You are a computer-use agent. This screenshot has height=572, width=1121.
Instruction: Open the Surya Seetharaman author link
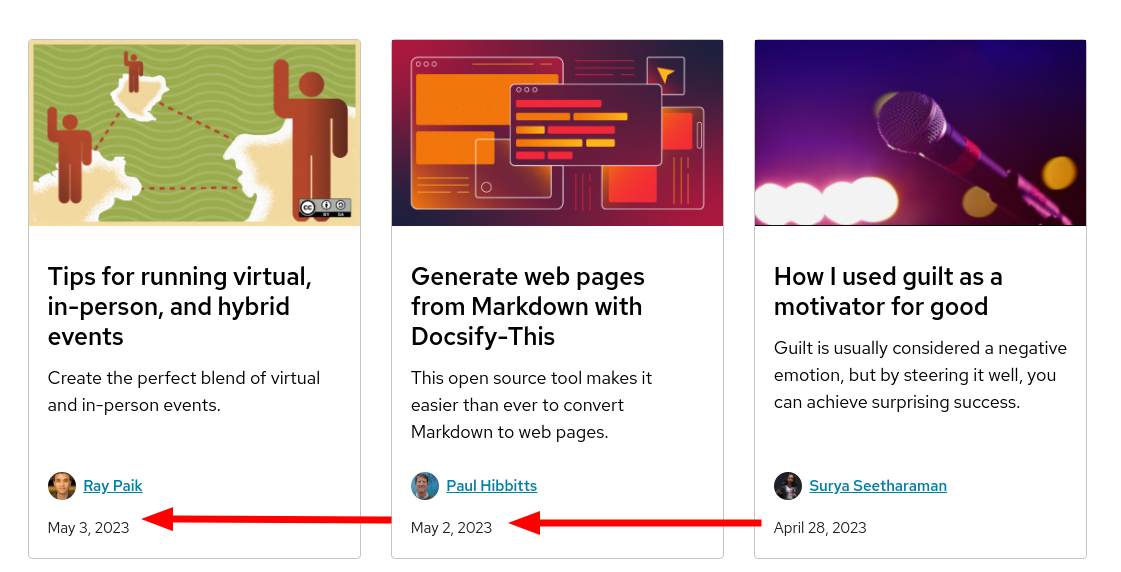point(878,486)
